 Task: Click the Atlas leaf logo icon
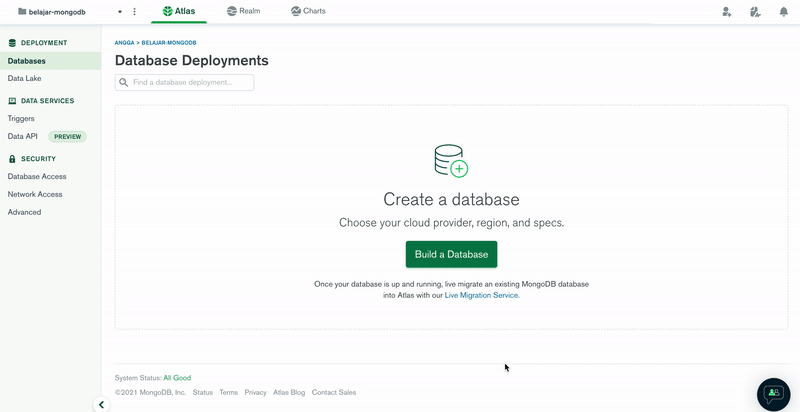tap(167, 11)
